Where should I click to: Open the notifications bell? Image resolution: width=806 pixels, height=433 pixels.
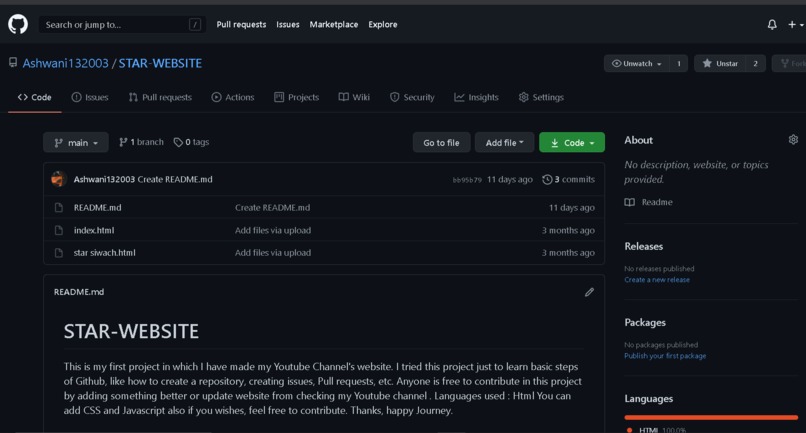pos(772,24)
